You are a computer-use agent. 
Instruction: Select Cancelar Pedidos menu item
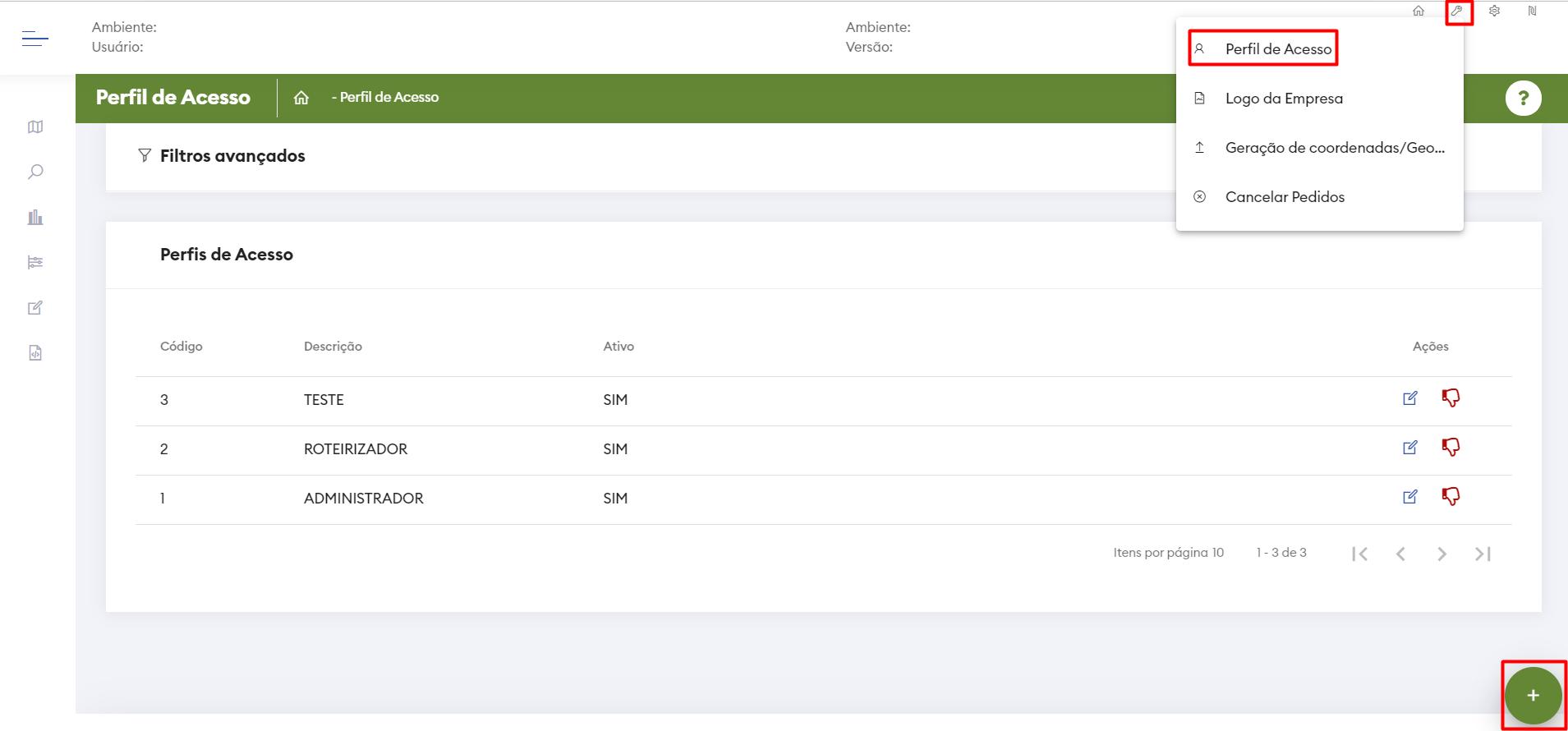pyautogui.click(x=1285, y=197)
